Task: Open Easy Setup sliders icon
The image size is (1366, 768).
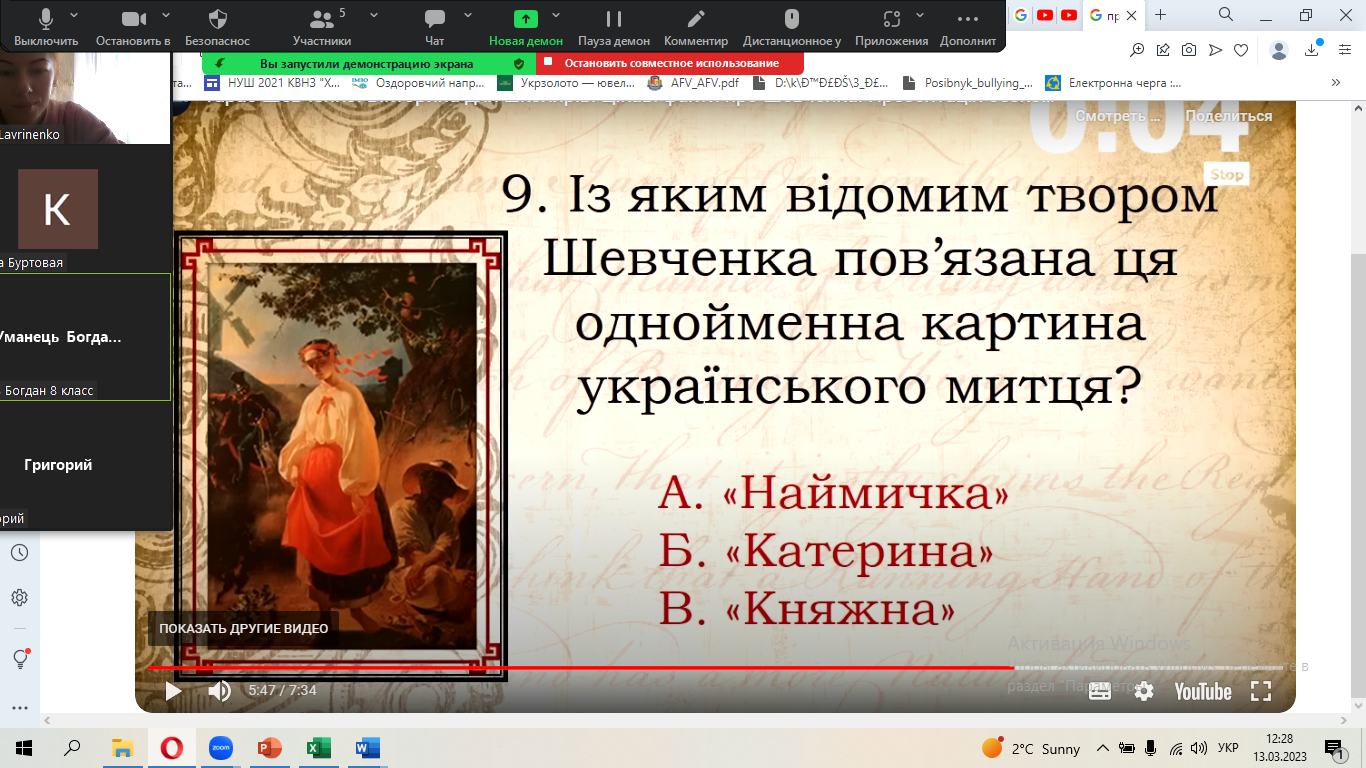Action: click(x=1347, y=50)
